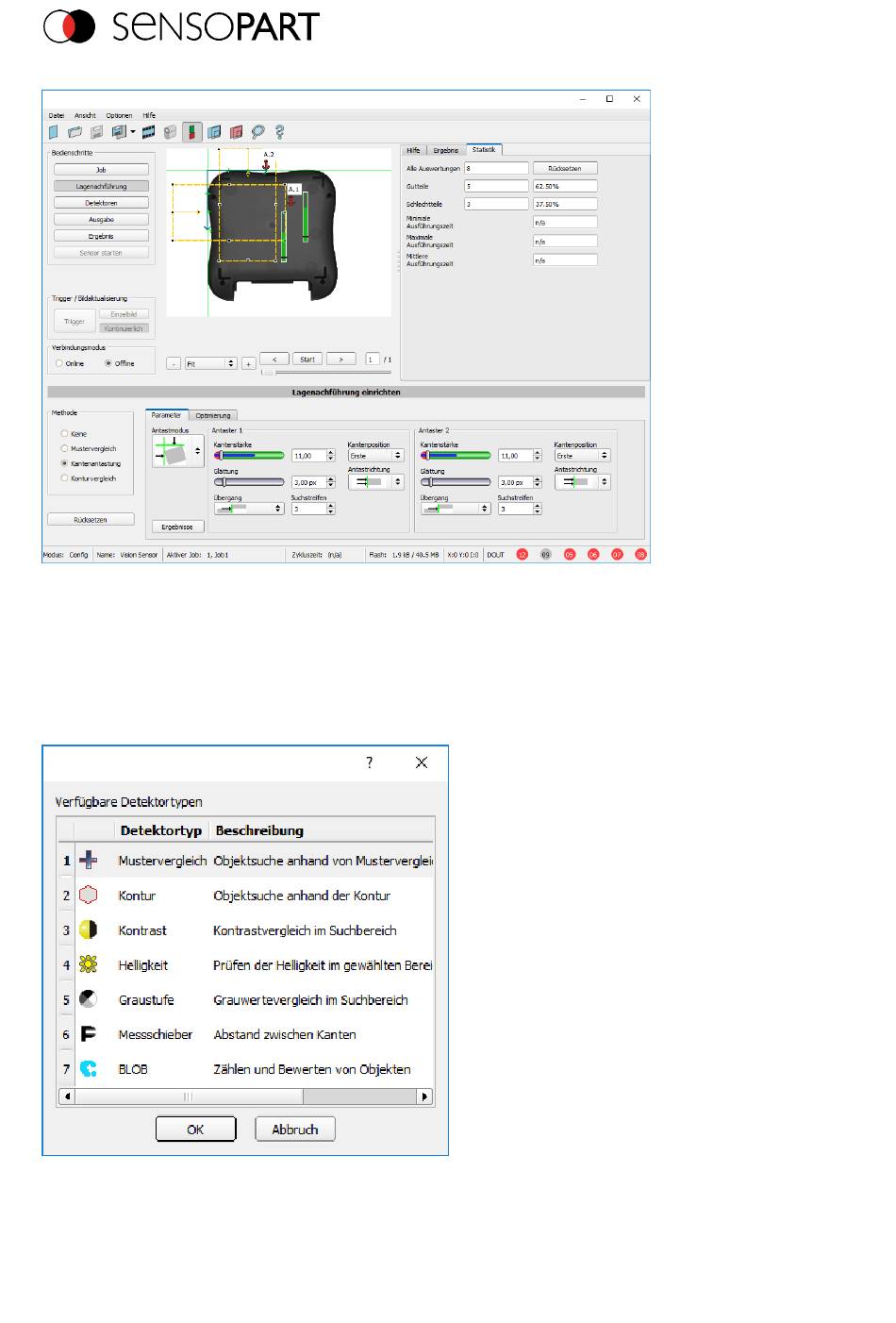Viewport: 896px width, 1323px height.
Task: Toggle the Kontinuierlich image update button
Action: (x=124, y=328)
